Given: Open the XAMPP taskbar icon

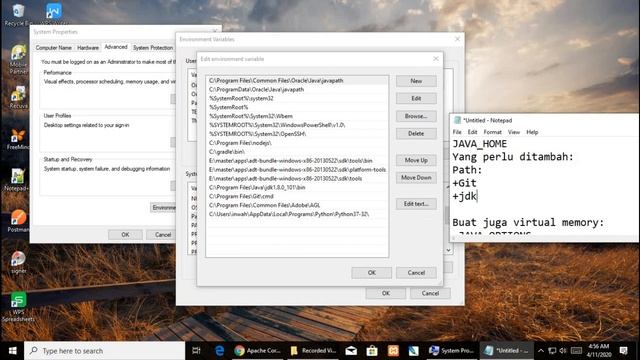Looking at the screenshot, I should click(393, 351).
